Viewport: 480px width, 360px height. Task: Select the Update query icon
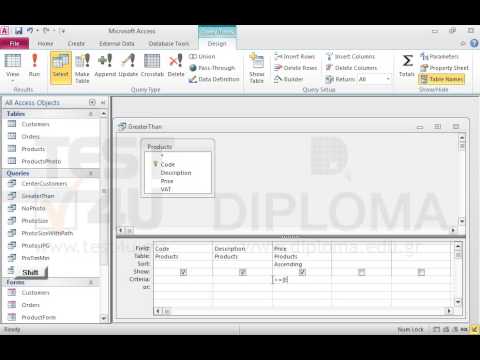[x=128, y=65]
